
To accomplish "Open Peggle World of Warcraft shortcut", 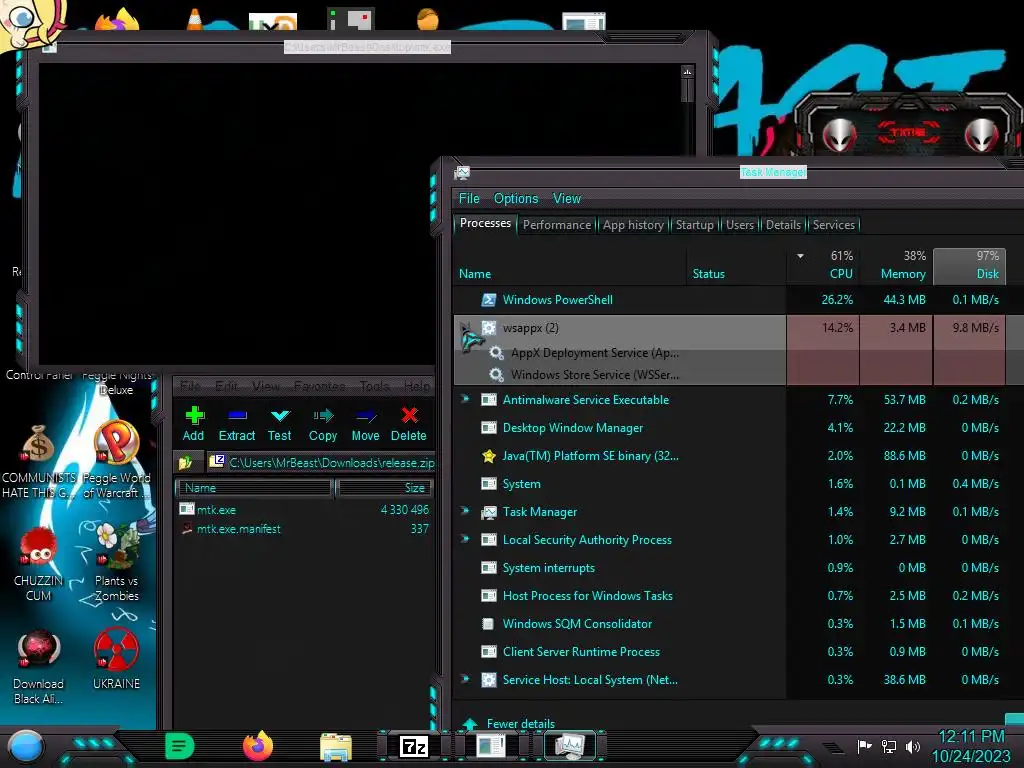I will click(x=116, y=459).
